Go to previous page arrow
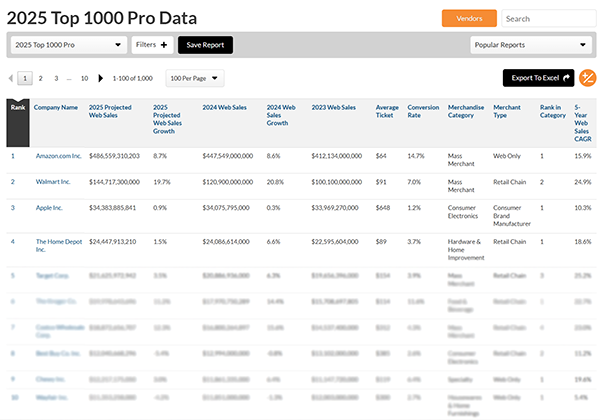The width and height of the screenshot is (600, 420). click(x=10, y=78)
